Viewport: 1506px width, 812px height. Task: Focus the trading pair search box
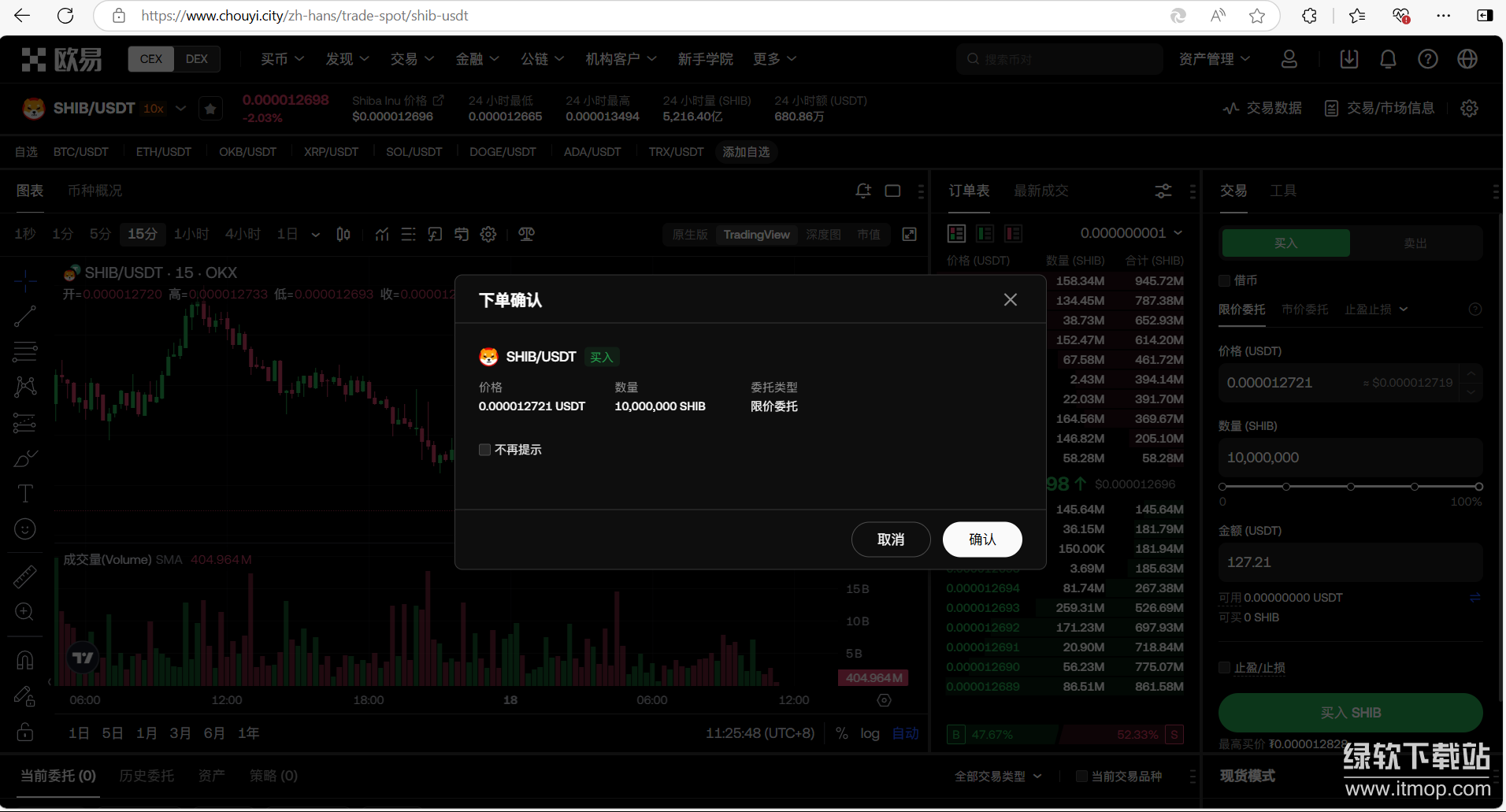pyautogui.click(x=1059, y=59)
